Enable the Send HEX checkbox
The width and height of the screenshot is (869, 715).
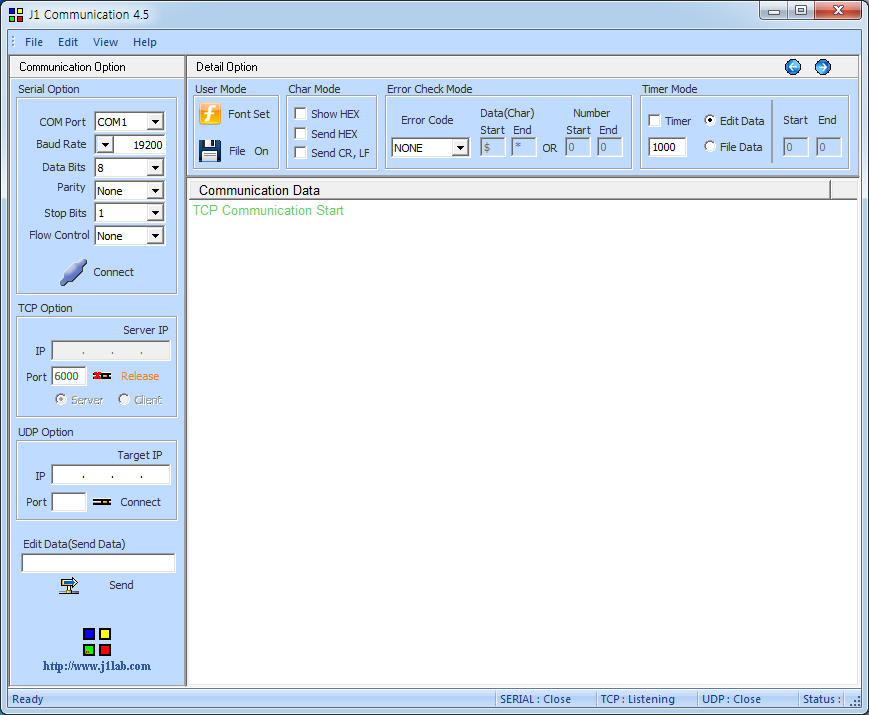[300, 134]
